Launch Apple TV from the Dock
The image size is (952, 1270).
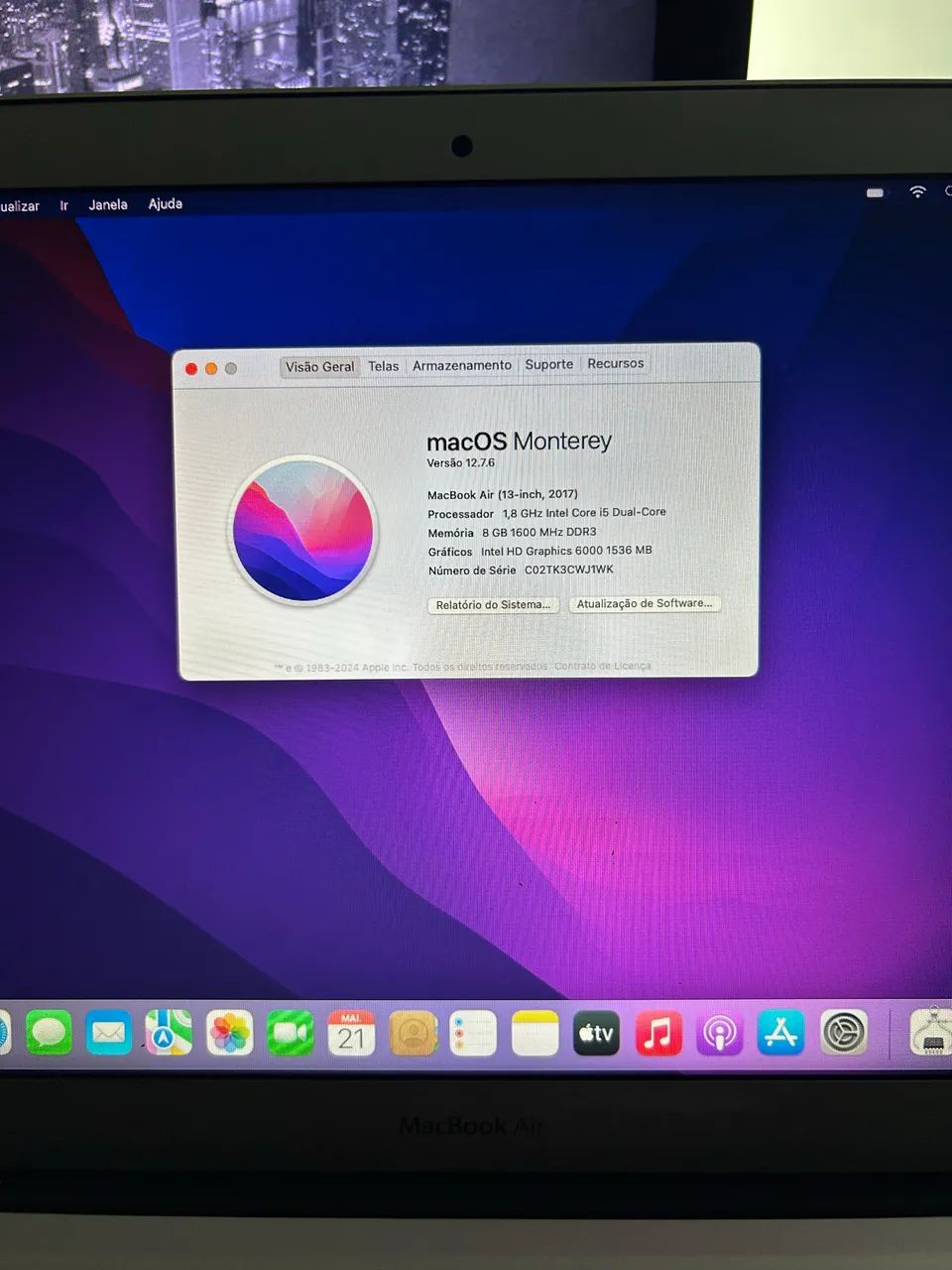(596, 1034)
